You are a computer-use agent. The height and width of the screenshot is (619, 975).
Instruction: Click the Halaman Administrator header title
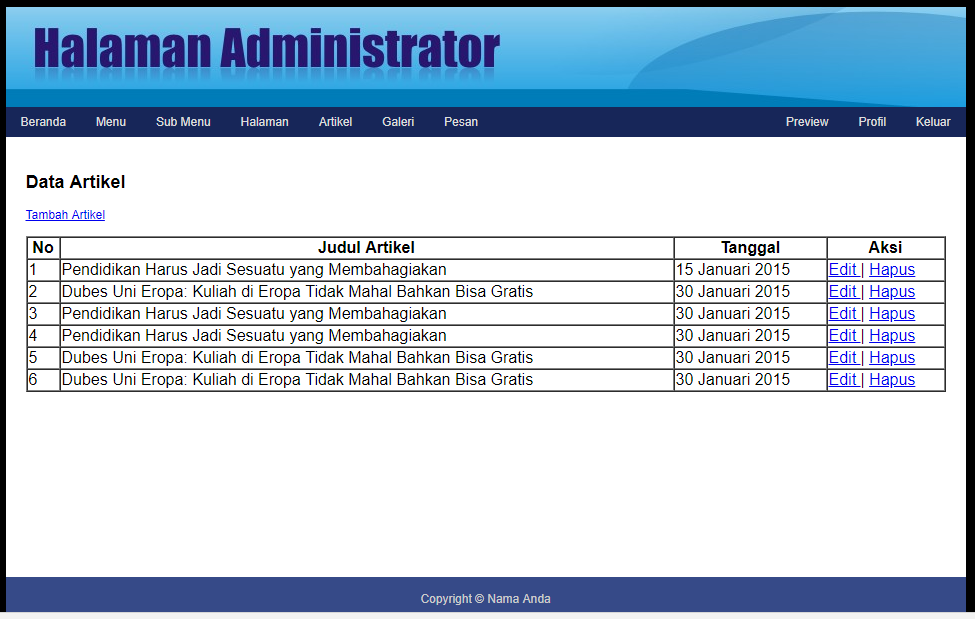coord(266,50)
